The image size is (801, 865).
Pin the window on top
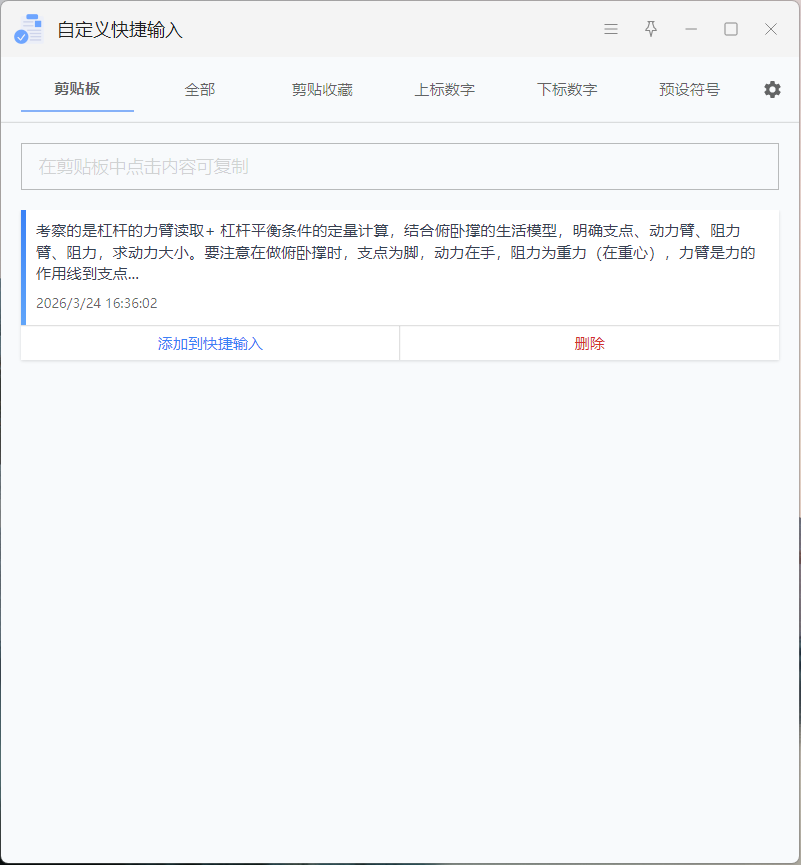[x=651, y=30]
